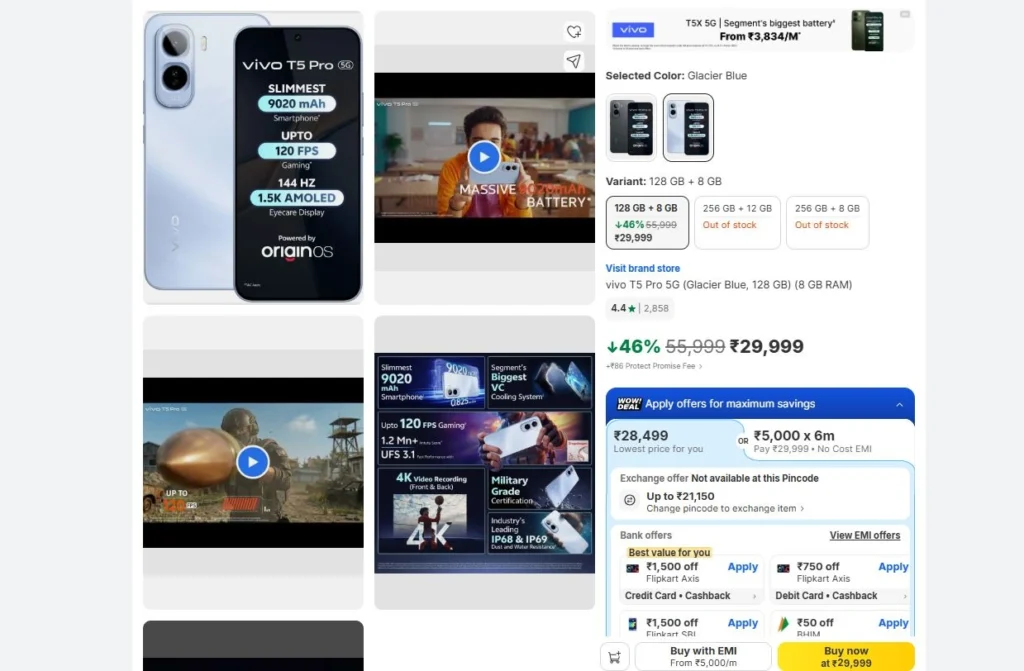
Task: Play the Massive Battery promo video
Action: click(484, 157)
